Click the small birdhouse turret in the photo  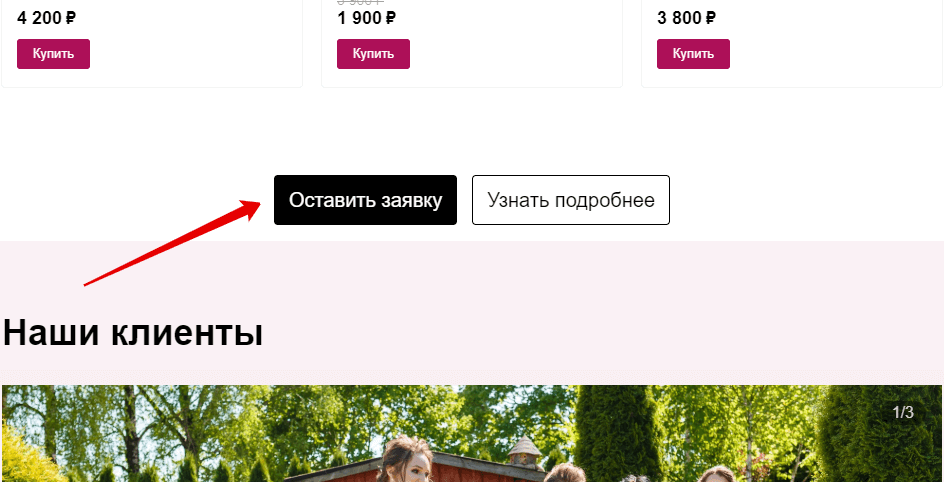pos(525,451)
